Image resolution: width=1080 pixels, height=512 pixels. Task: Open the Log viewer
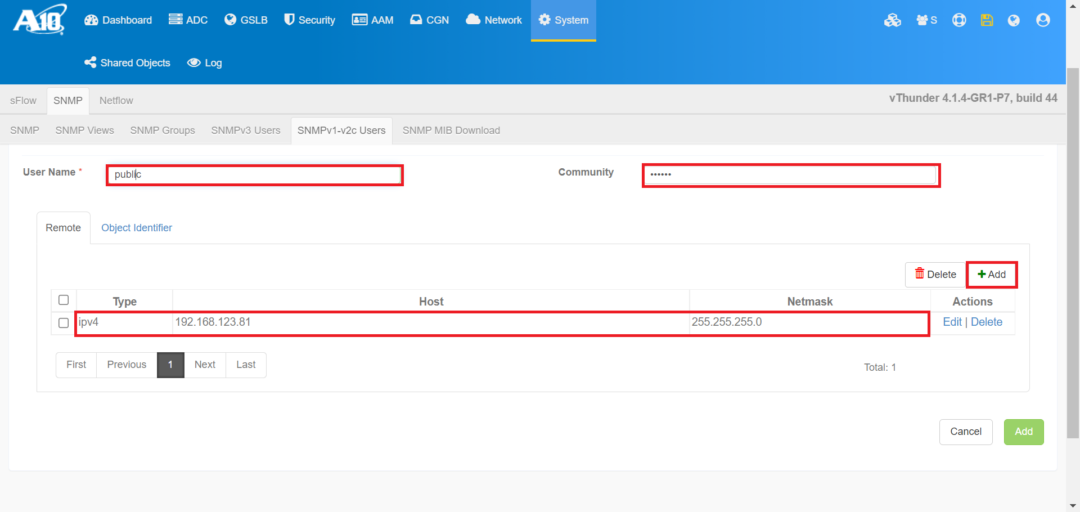[x=205, y=63]
